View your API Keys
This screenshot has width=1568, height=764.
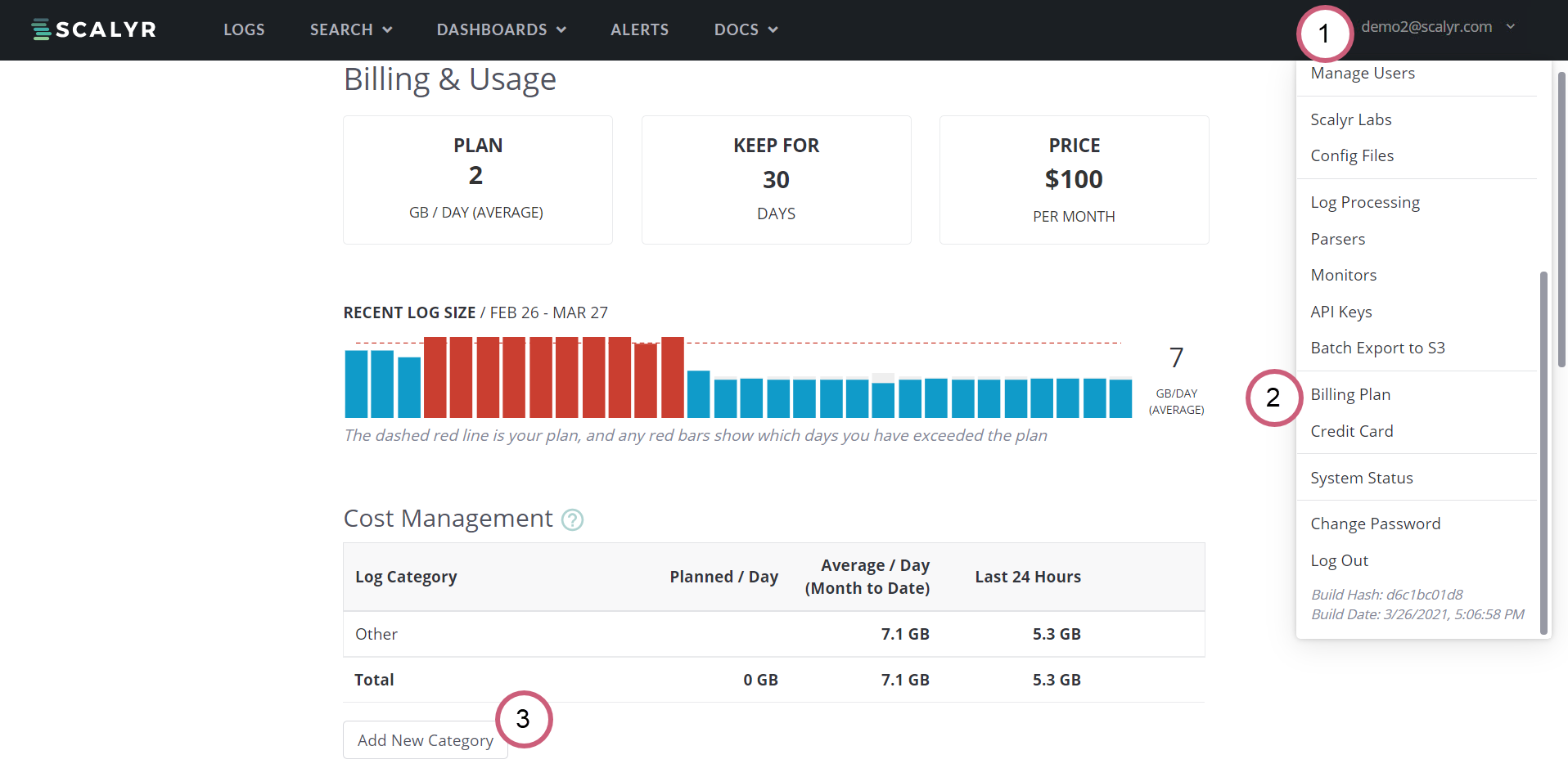pyautogui.click(x=1341, y=312)
